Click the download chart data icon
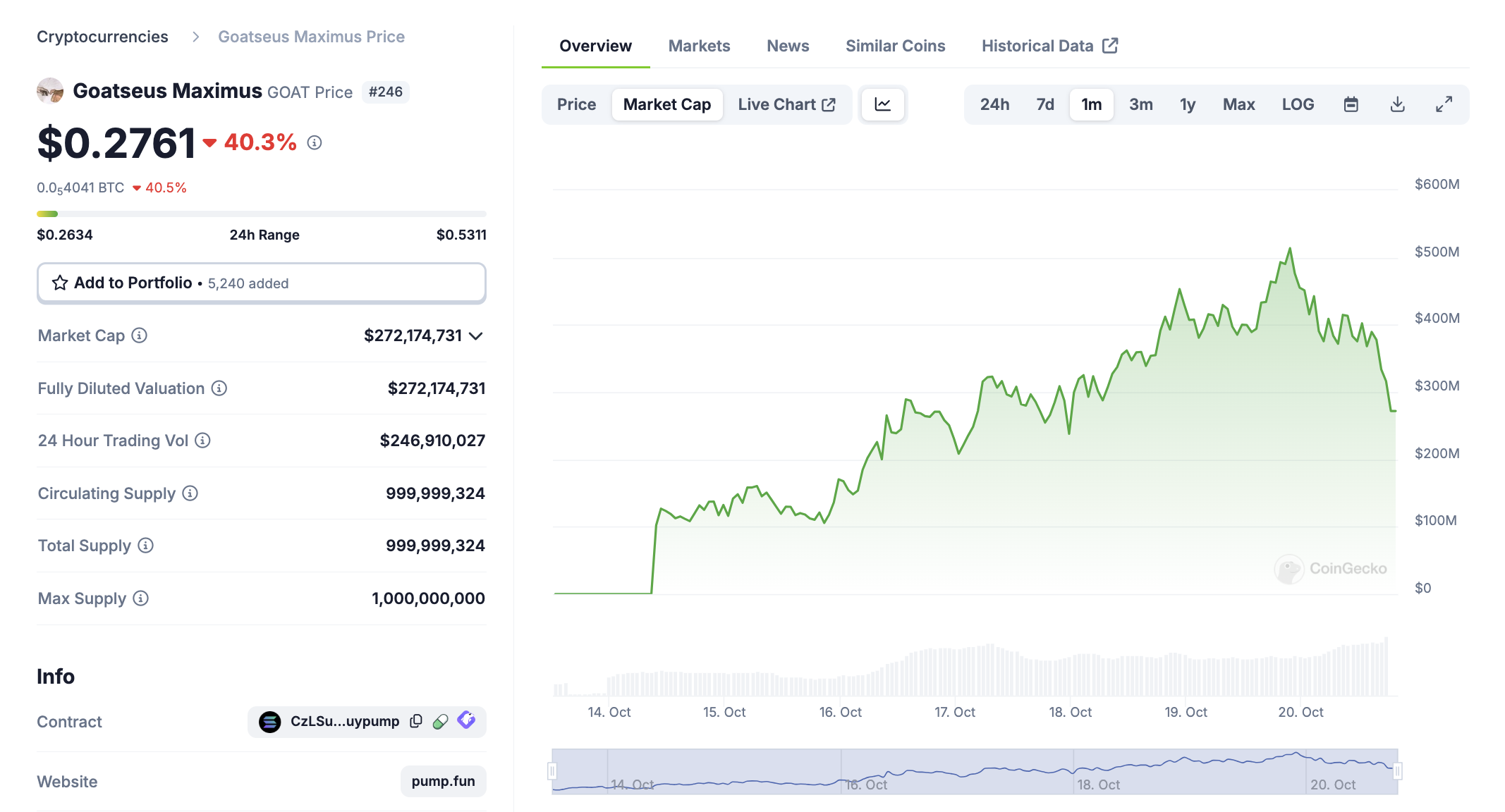This screenshot has height=812, width=1505. pyautogui.click(x=1397, y=104)
